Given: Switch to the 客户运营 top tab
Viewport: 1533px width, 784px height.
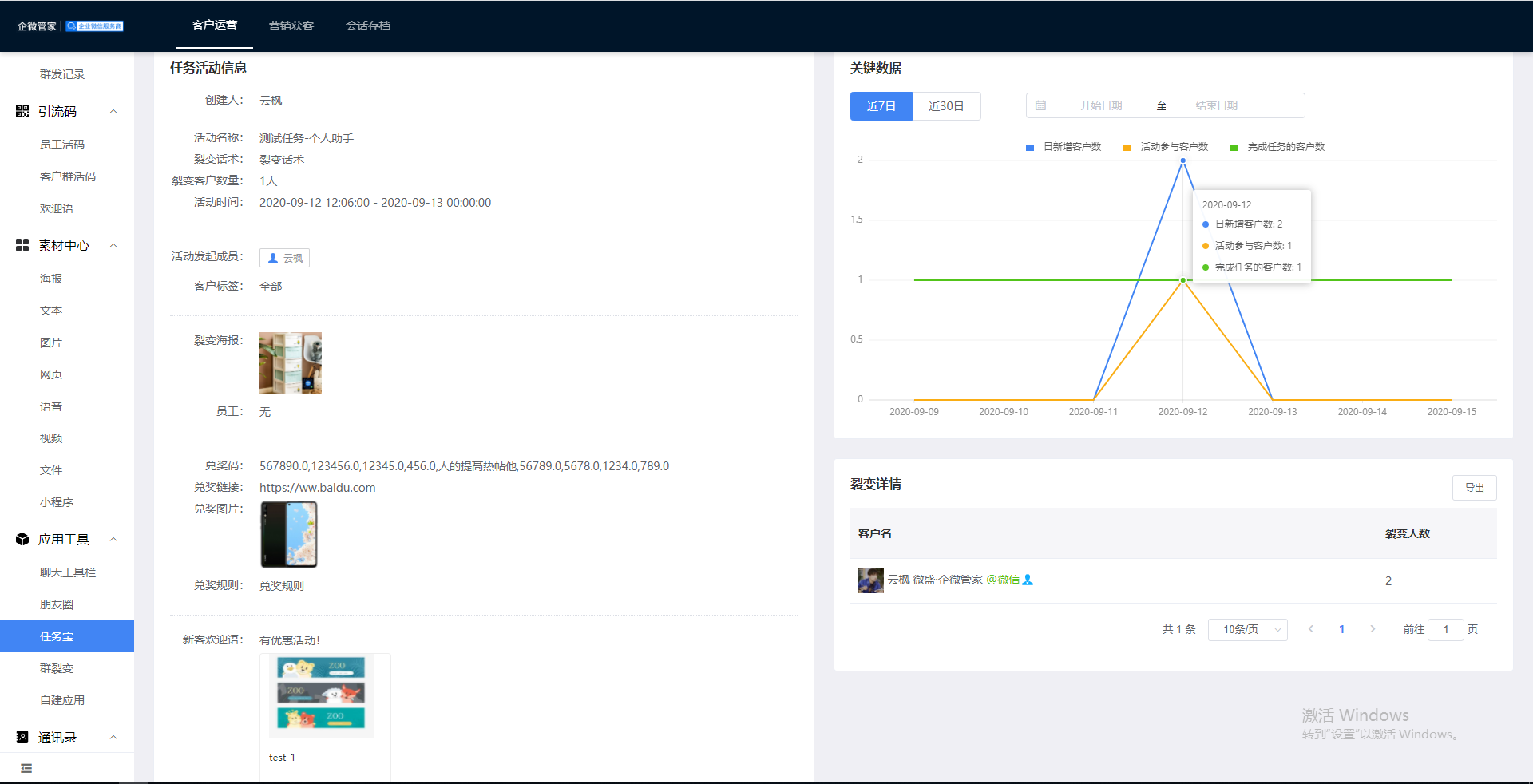Looking at the screenshot, I should click(x=215, y=26).
